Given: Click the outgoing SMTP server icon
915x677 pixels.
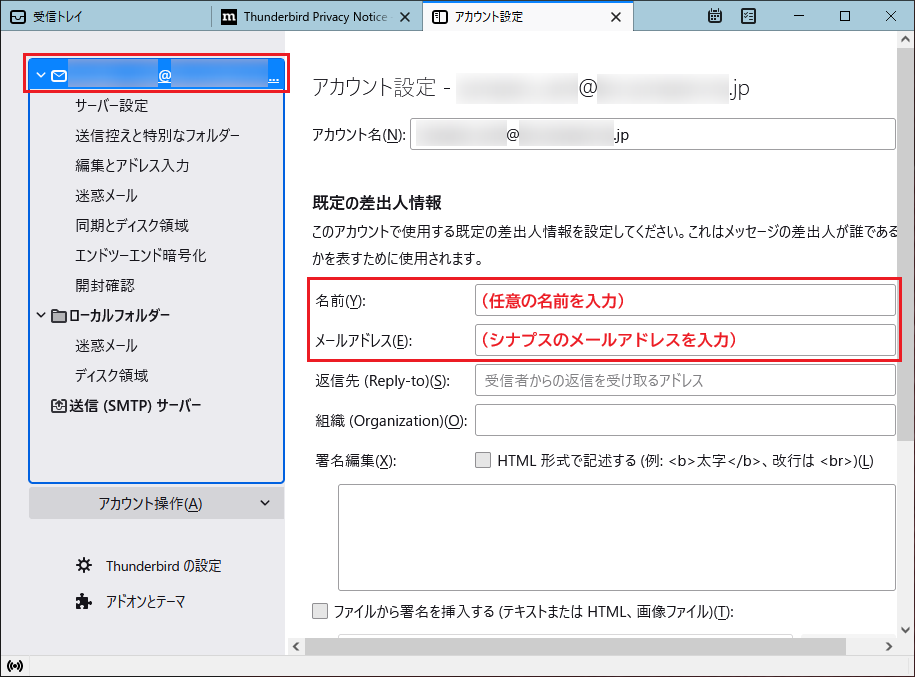Looking at the screenshot, I should (59, 406).
